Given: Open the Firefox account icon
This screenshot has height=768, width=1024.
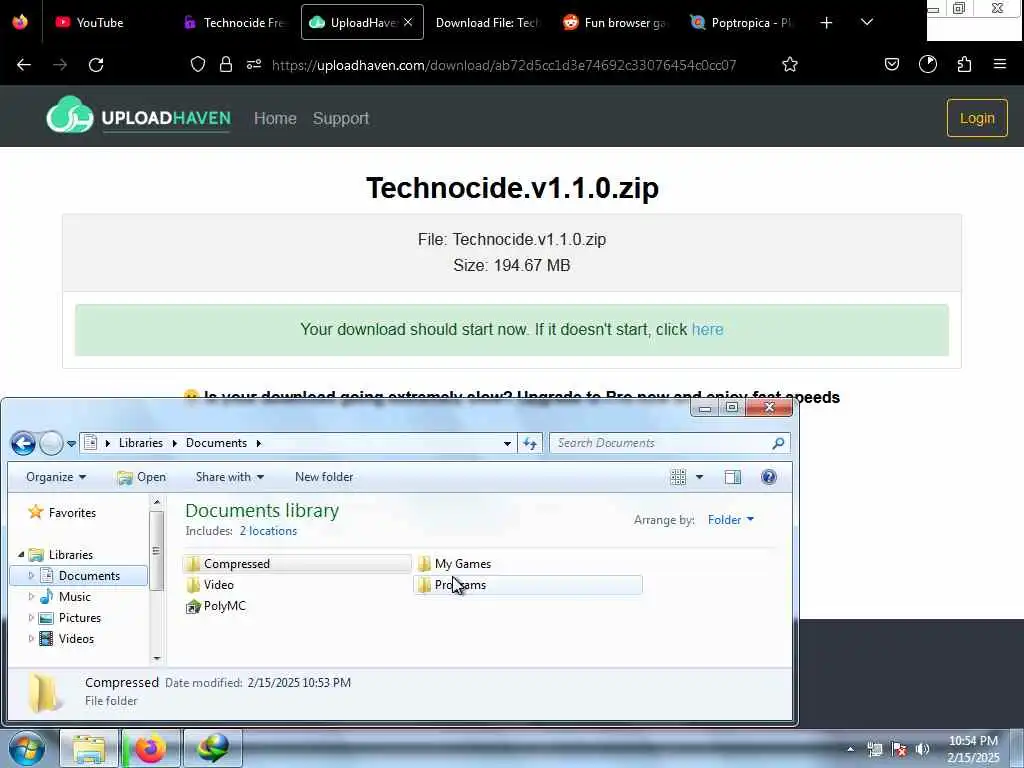Looking at the screenshot, I should (x=928, y=64).
